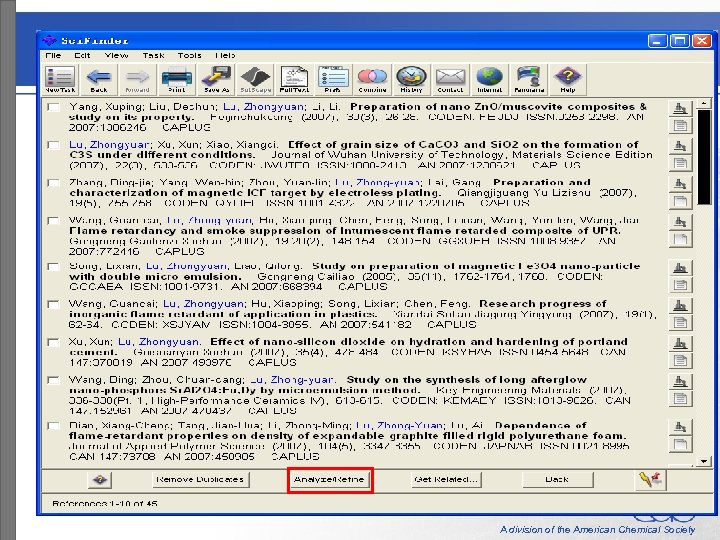This screenshot has height=540, width=720.
Task: Open citations icon for CaCO3 and SiO2 reference
Action: click(680, 146)
